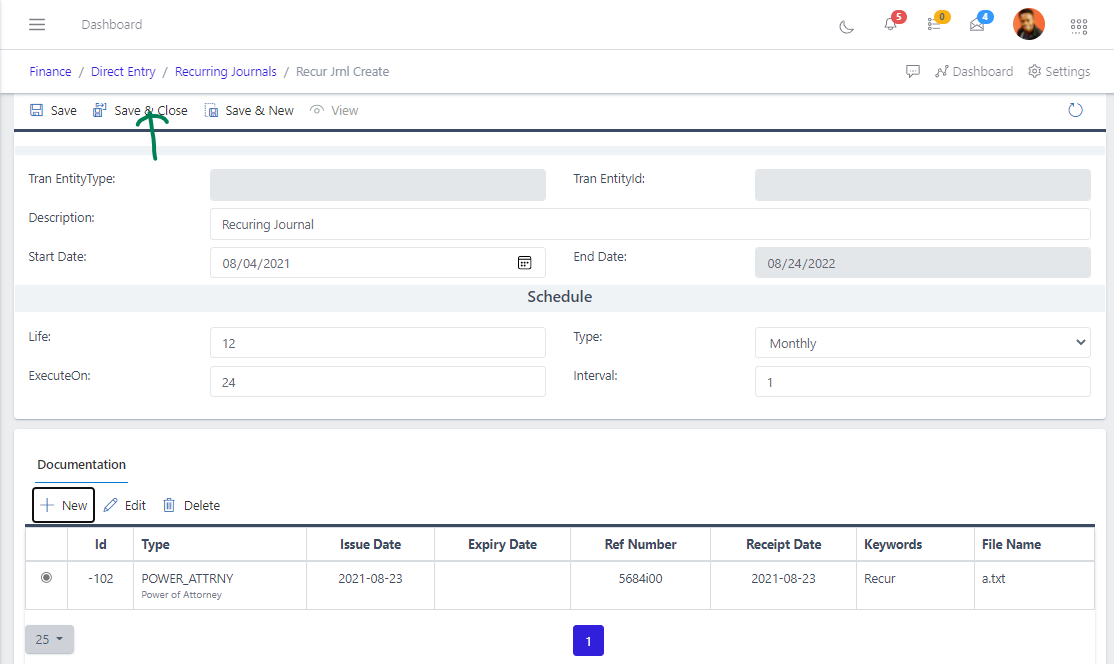
Task: Switch to the Documentation tab
Action: click(81, 465)
